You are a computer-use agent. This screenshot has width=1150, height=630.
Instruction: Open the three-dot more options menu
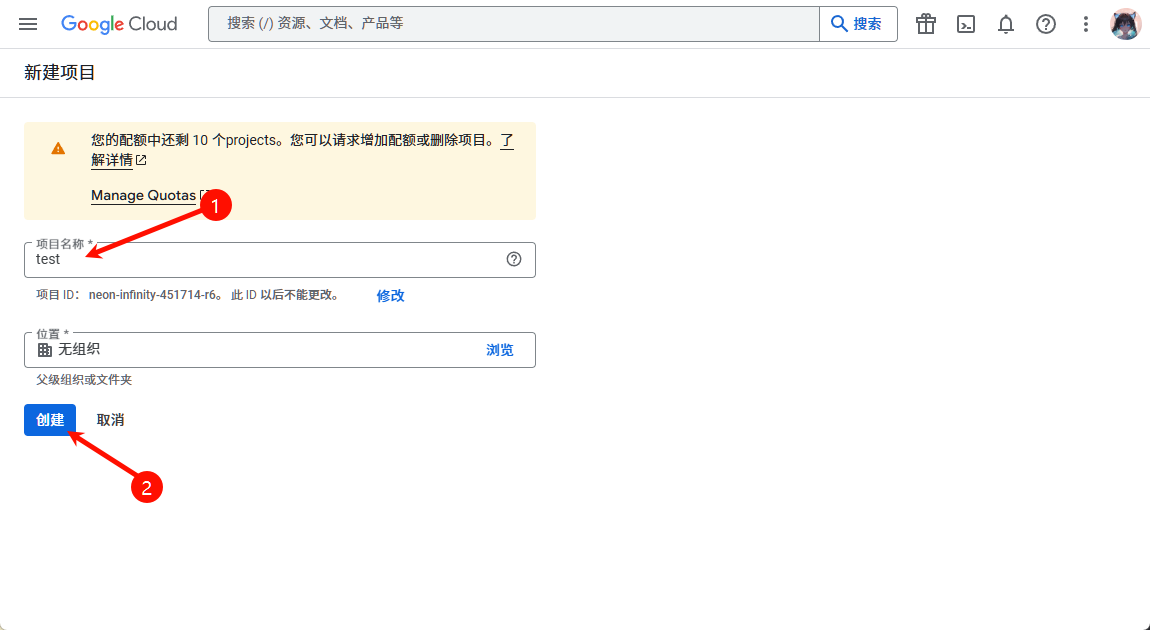(x=1086, y=24)
